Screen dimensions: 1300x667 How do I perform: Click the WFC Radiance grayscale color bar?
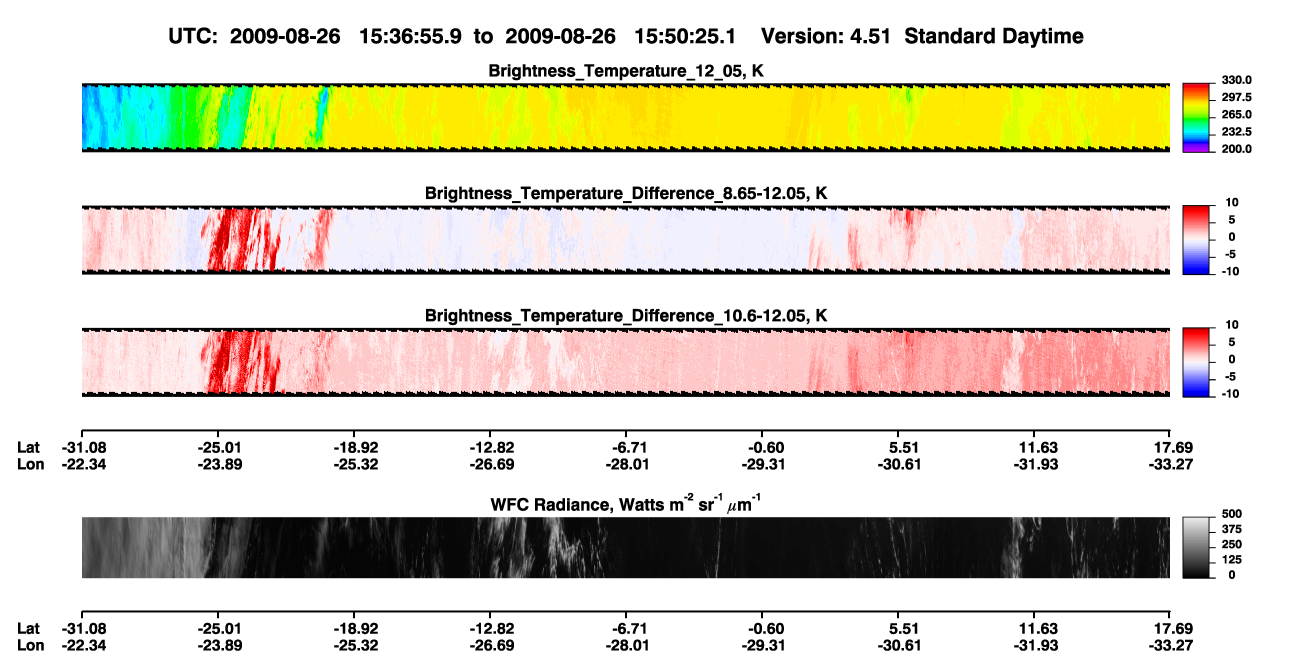point(1196,547)
